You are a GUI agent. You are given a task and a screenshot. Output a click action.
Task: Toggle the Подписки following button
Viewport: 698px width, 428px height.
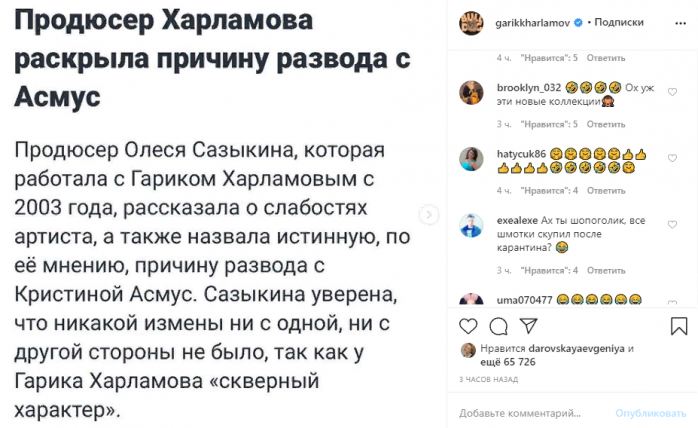click(x=620, y=21)
